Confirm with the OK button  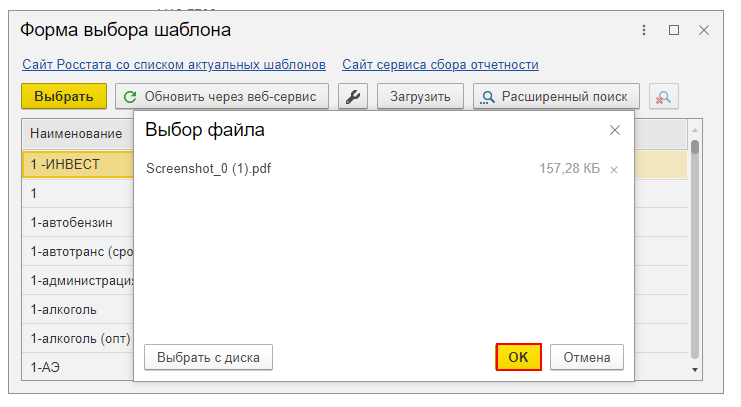pyautogui.click(x=518, y=357)
